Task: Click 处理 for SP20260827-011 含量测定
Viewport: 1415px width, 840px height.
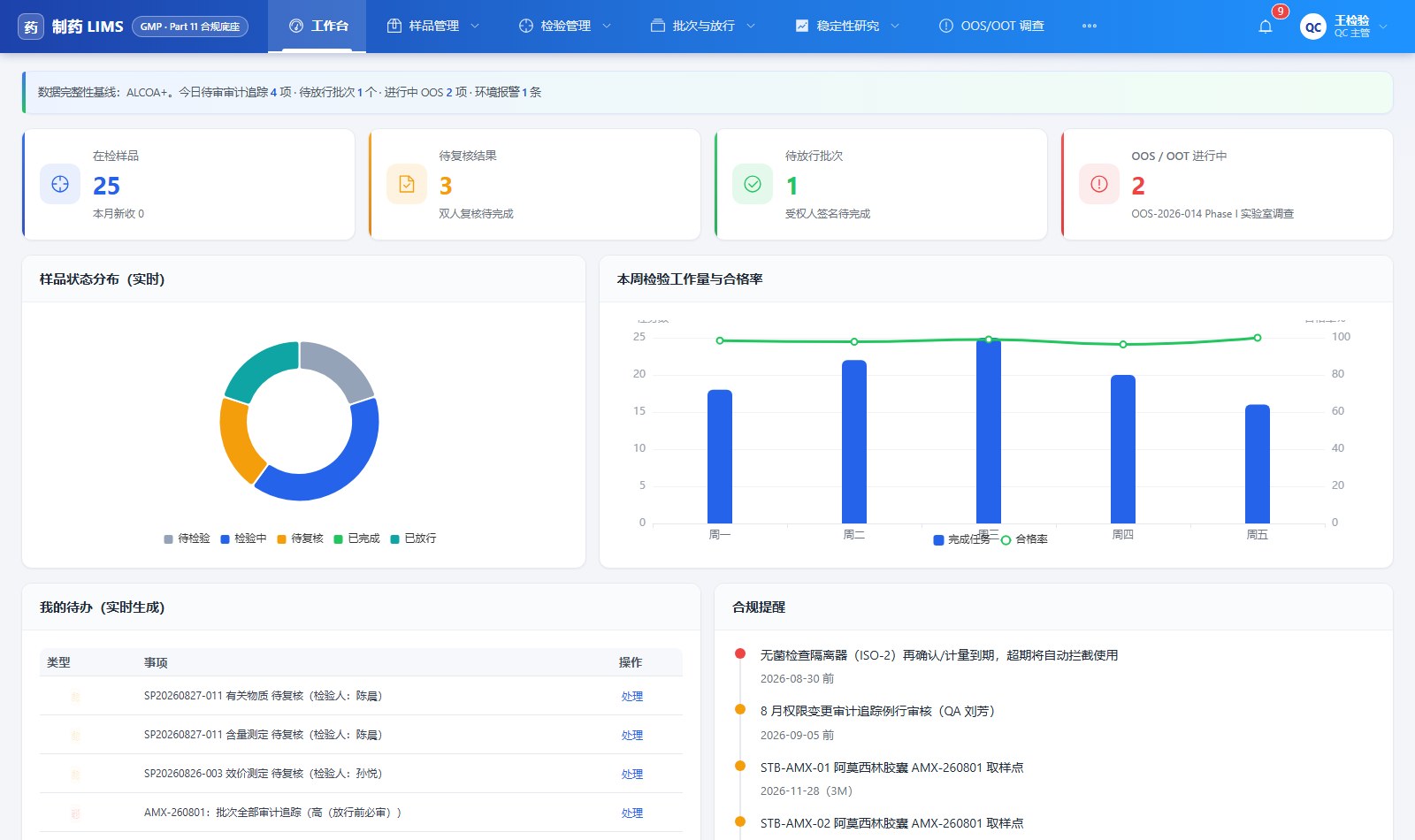Action: click(631, 736)
